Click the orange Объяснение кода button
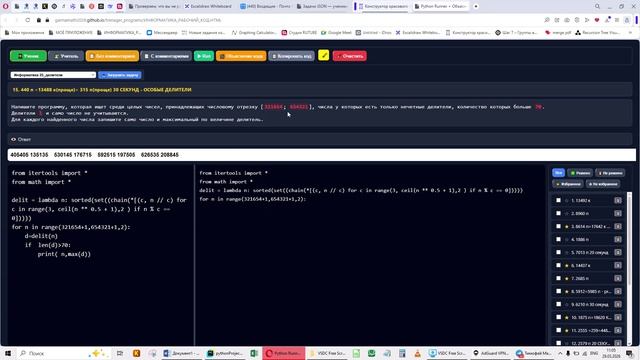This screenshot has width=640, height=360. 241,56
